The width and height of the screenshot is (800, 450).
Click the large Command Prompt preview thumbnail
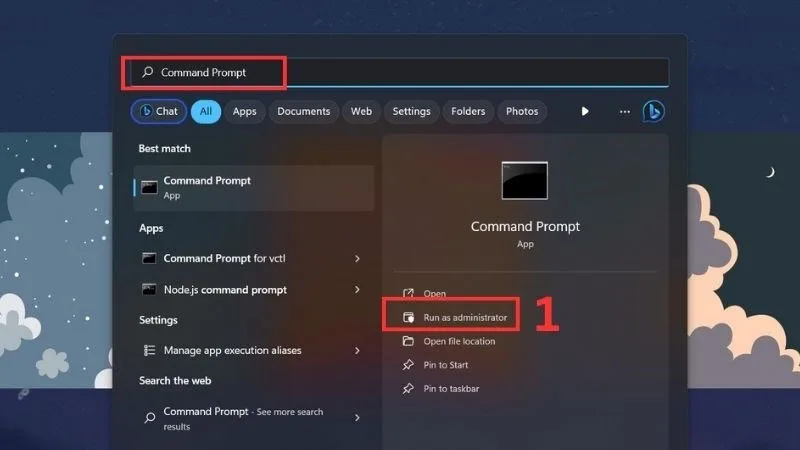point(524,181)
